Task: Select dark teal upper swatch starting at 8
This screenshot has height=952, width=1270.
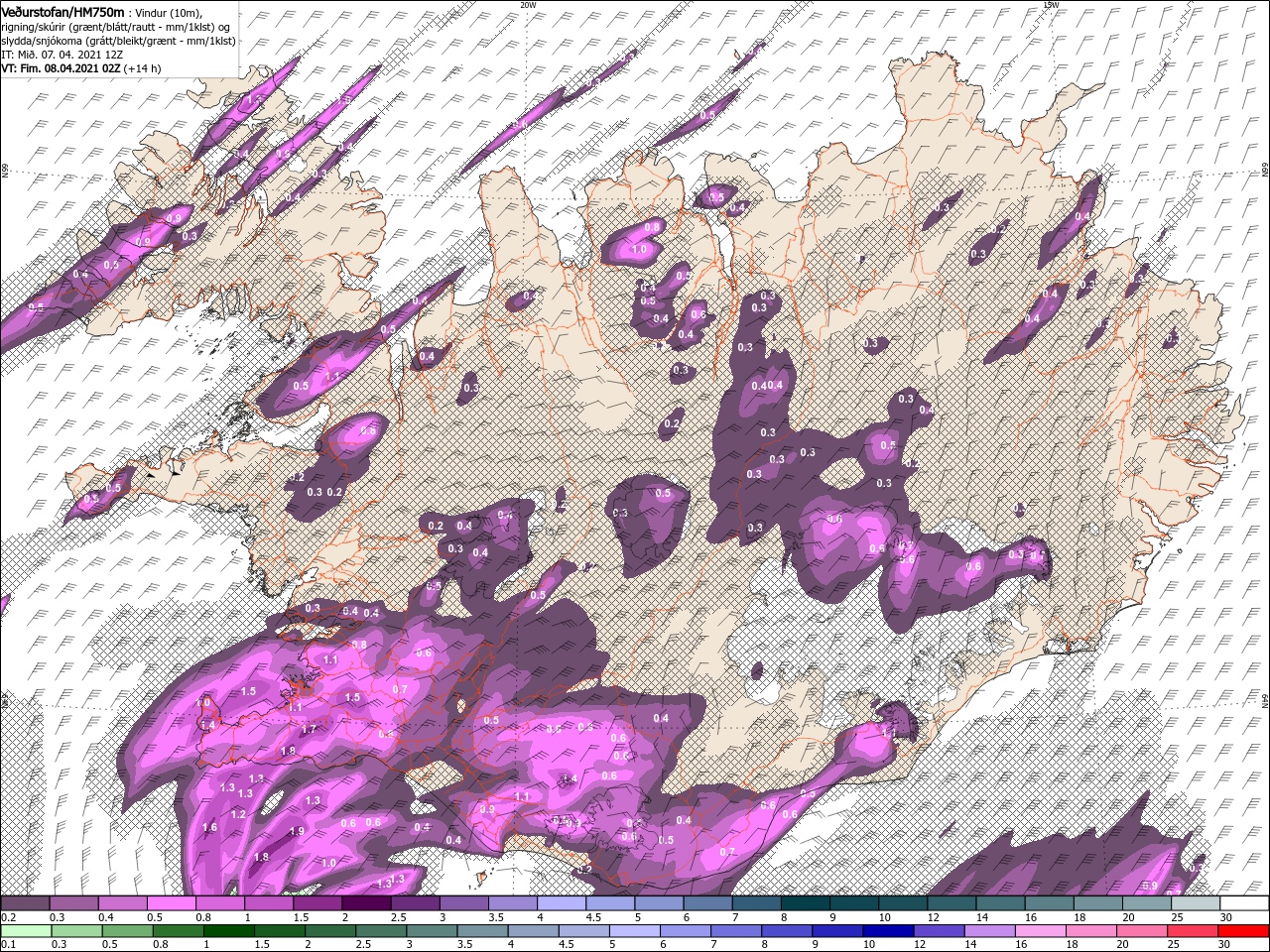Action: click(x=805, y=902)
